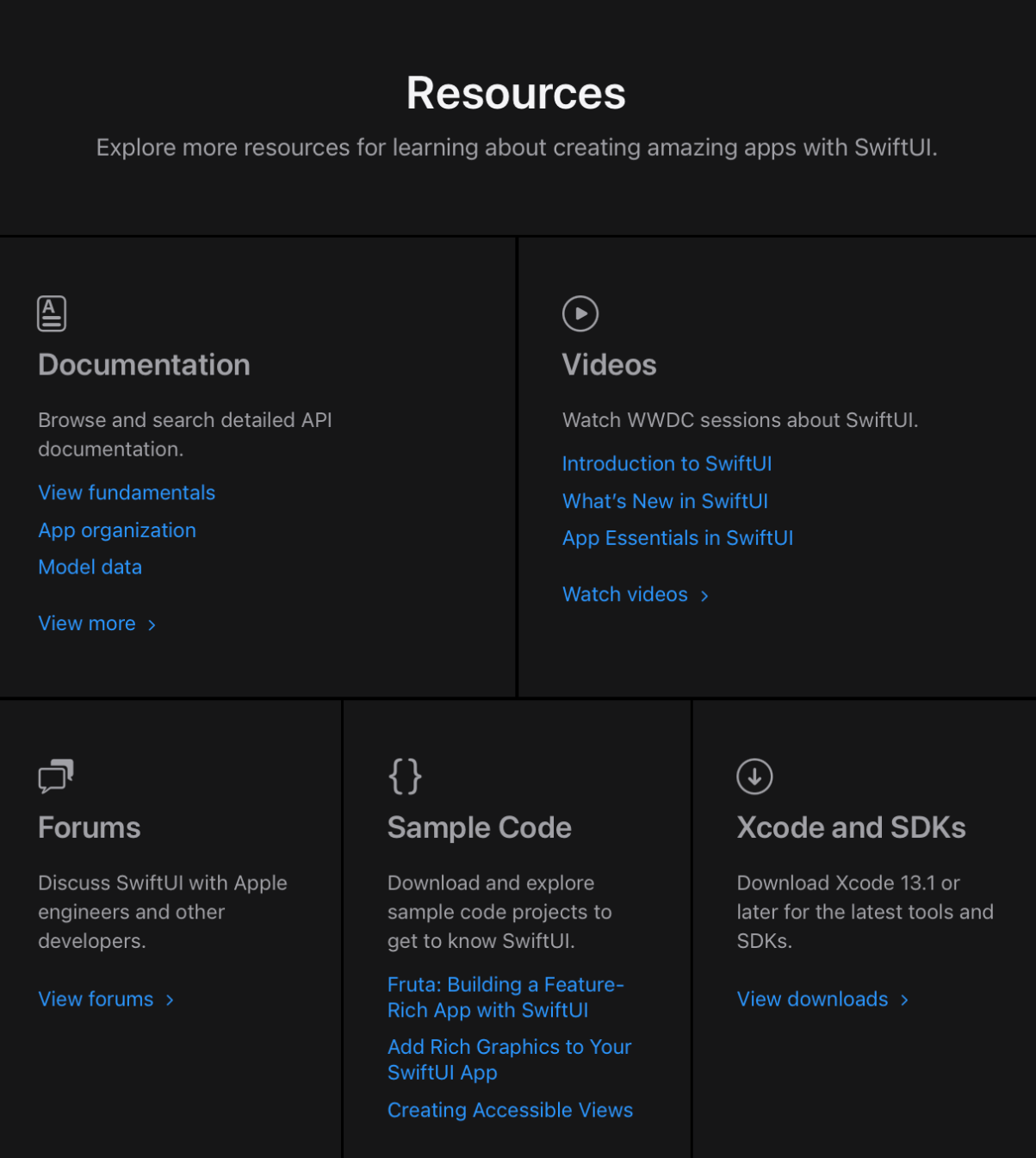Click the Documentation page icon
Image resolution: width=1036 pixels, height=1158 pixels.
point(52,313)
